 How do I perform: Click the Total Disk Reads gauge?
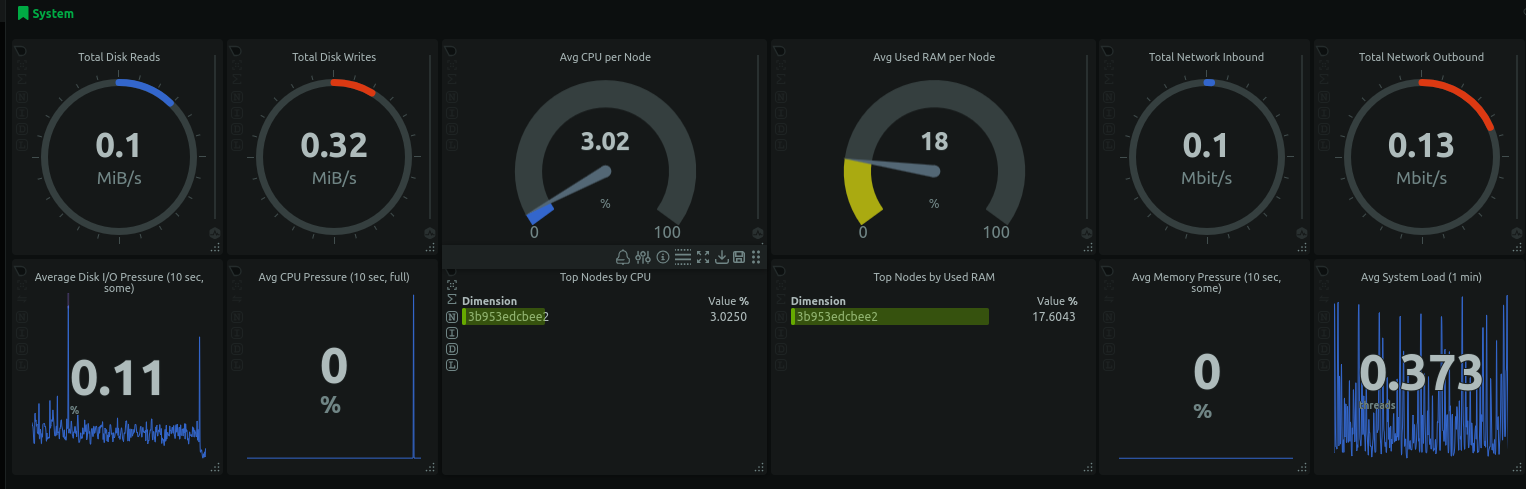tap(119, 156)
